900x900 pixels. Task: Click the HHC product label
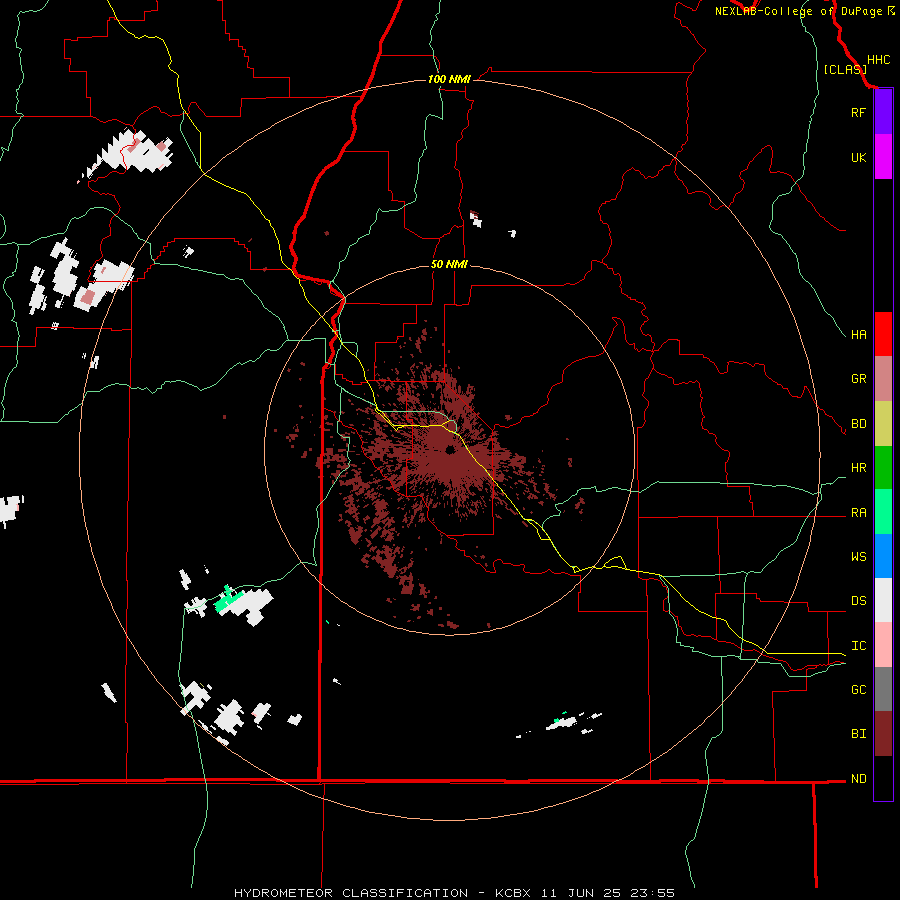point(879,60)
